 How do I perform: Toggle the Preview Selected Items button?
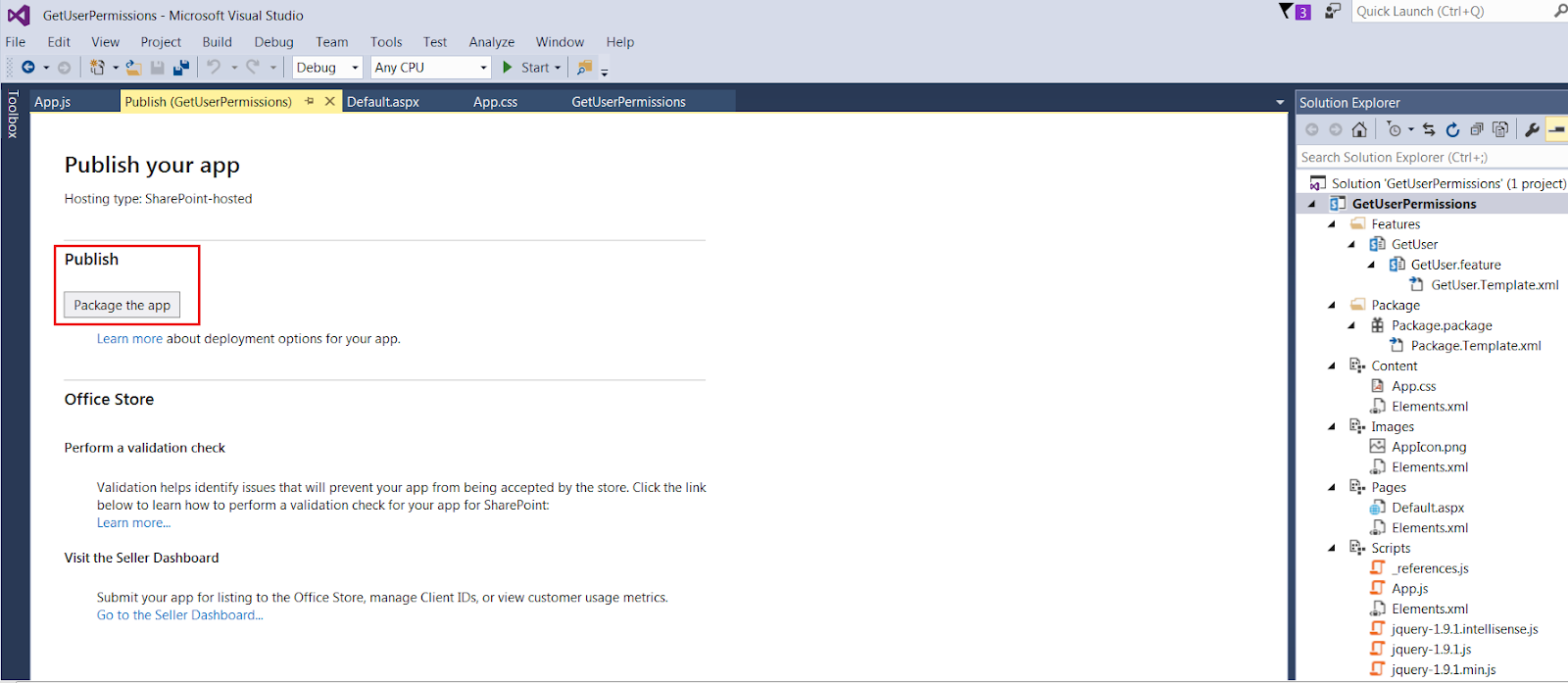1556,129
